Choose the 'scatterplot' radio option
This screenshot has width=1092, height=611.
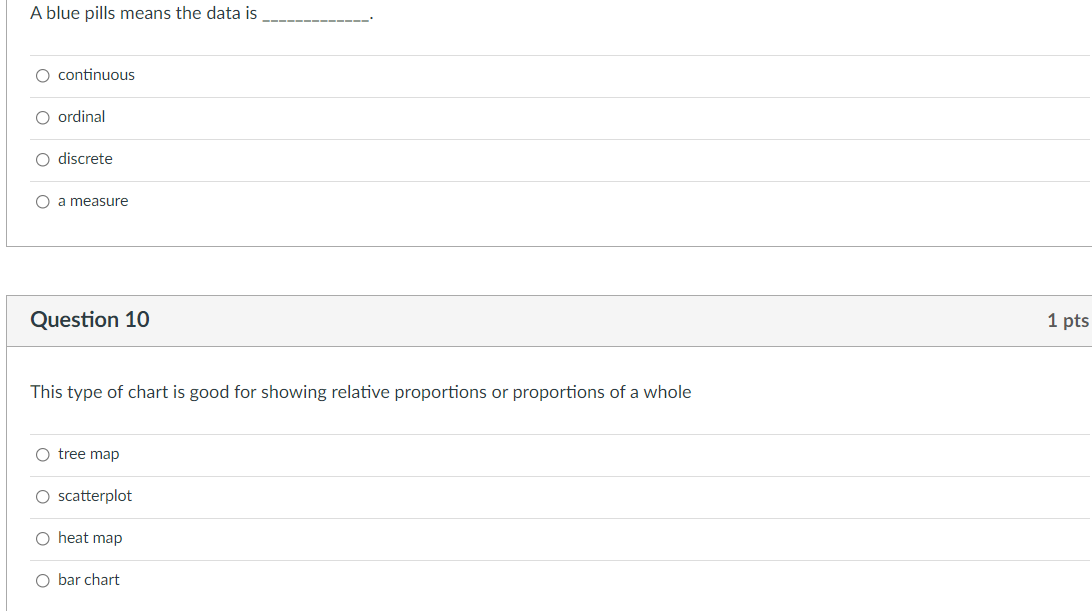42,497
